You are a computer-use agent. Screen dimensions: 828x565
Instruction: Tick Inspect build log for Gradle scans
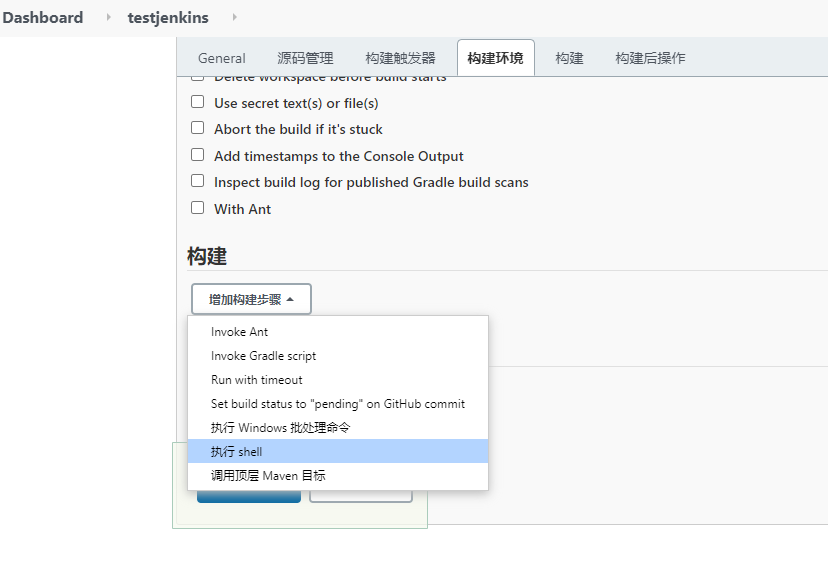coord(197,181)
